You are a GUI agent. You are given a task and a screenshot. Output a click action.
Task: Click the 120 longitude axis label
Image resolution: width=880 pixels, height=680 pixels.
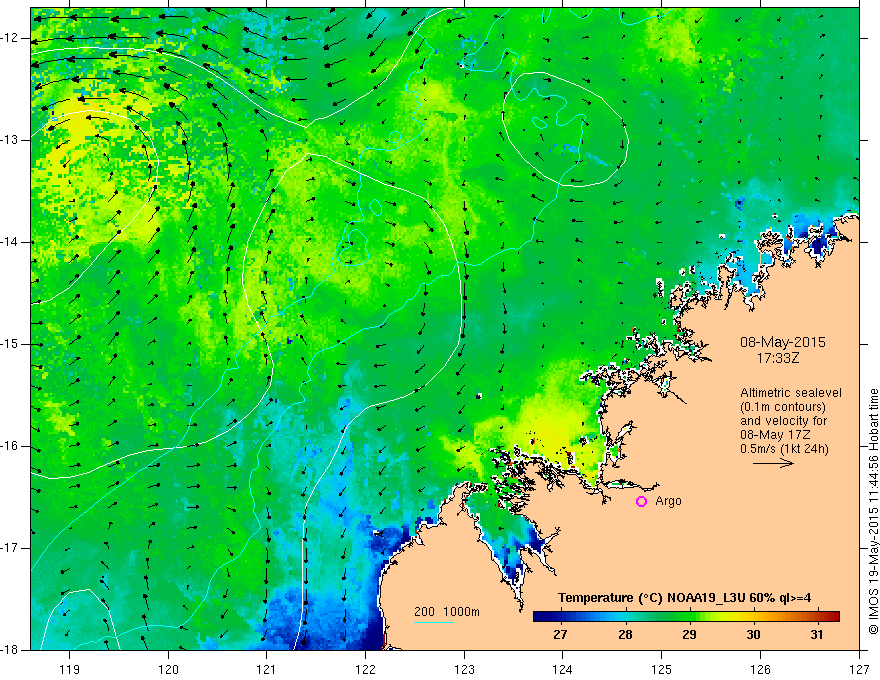(168, 669)
